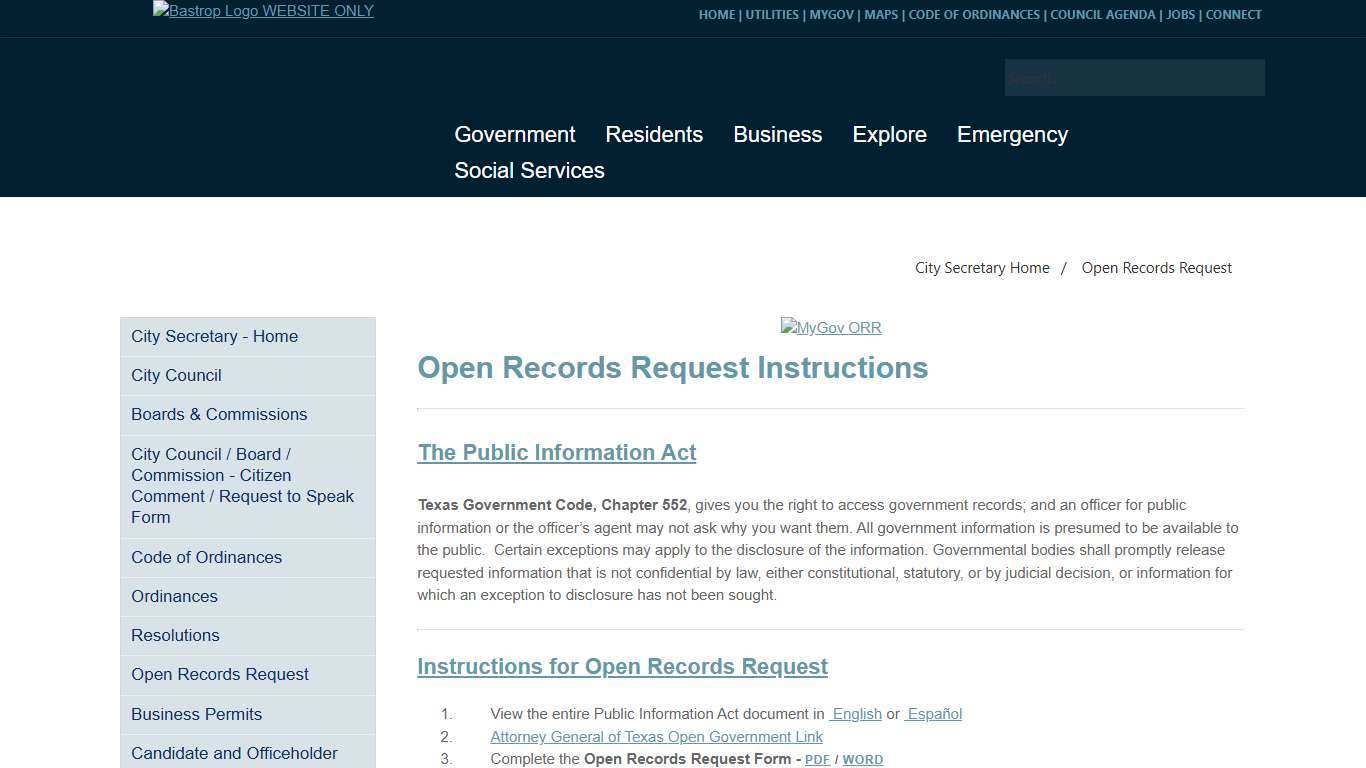Expand the Emergency menu
Viewport: 1366px width, 768px height.
[x=1012, y=135]
